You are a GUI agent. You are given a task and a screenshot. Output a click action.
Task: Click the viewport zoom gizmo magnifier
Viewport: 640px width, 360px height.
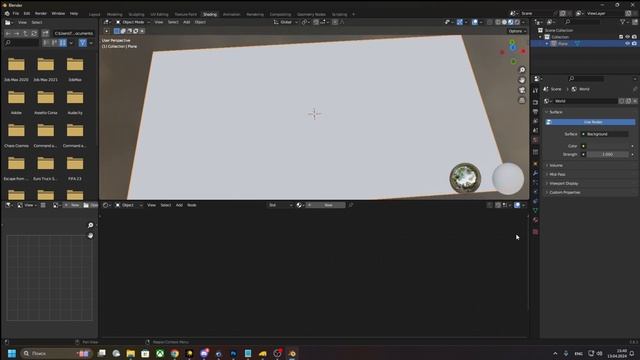coord(522,70)
